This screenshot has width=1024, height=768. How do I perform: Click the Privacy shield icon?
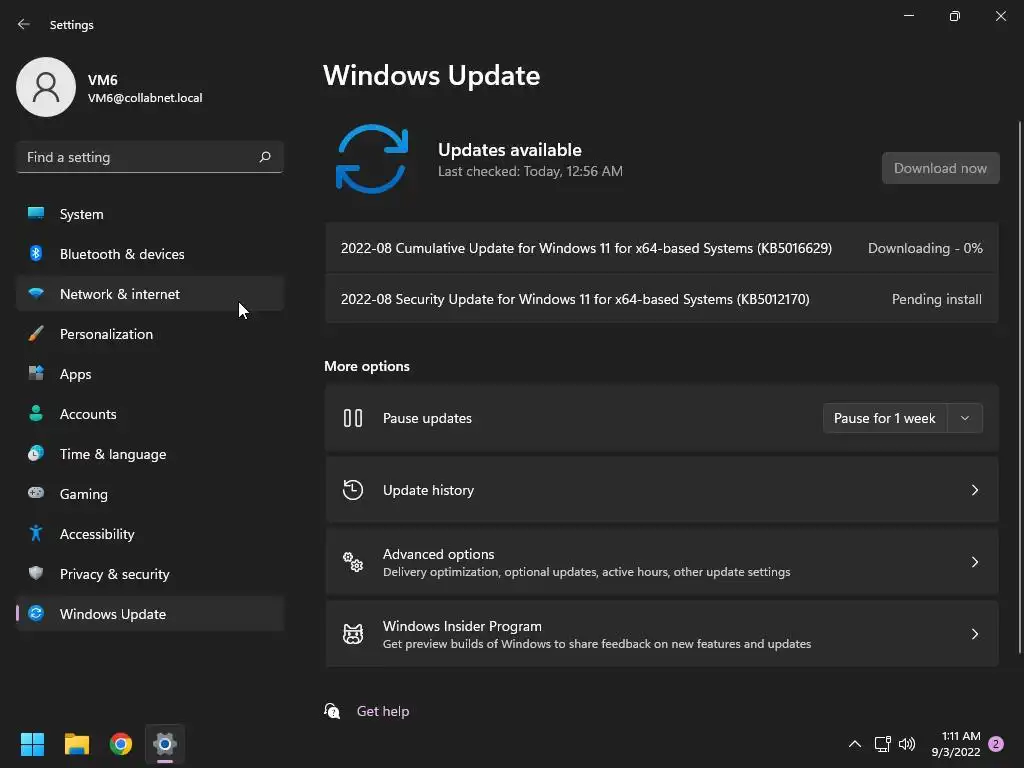pyautogui.click(x=36, y=573)
